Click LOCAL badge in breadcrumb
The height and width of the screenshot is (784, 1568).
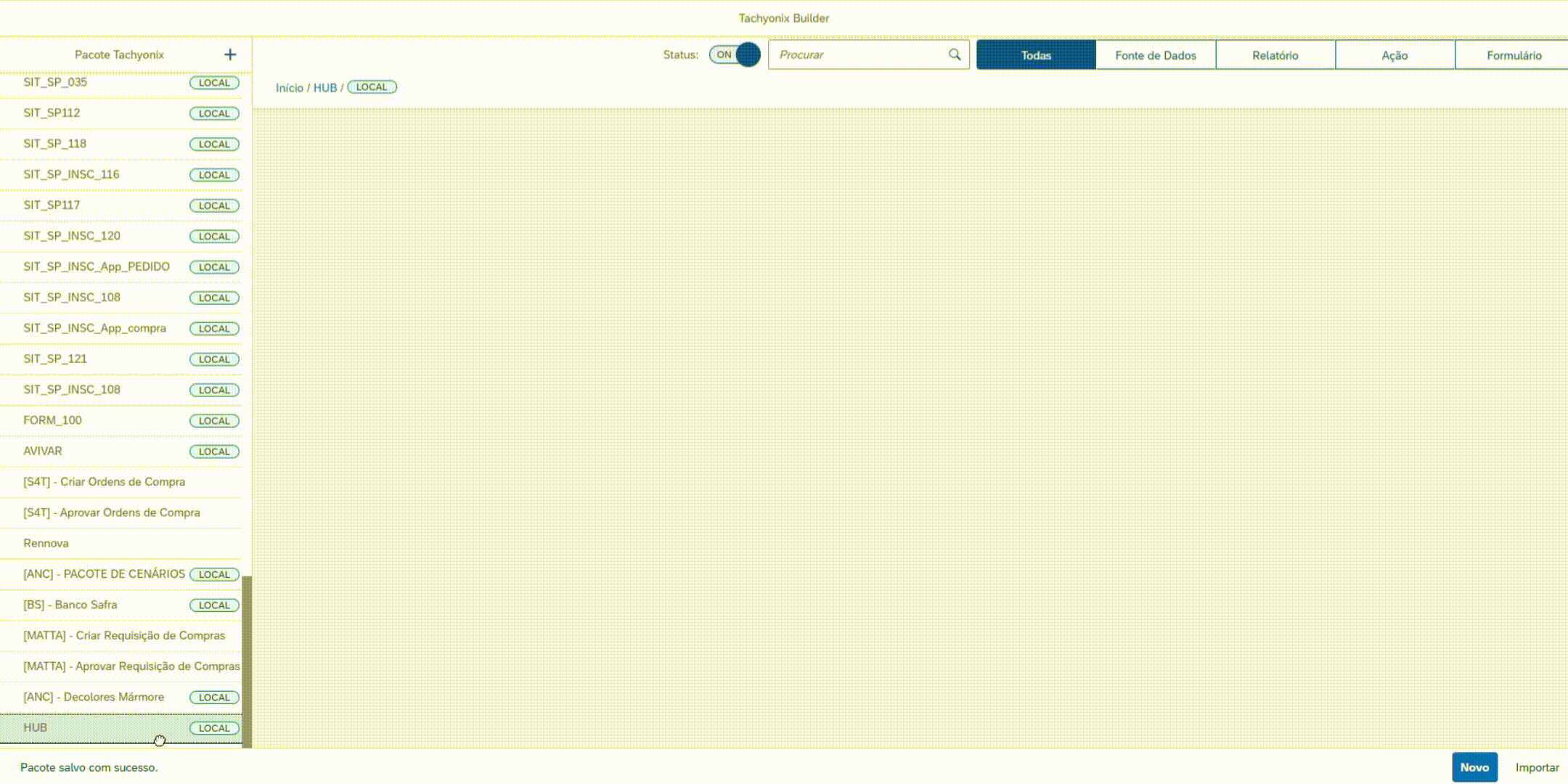372,87
